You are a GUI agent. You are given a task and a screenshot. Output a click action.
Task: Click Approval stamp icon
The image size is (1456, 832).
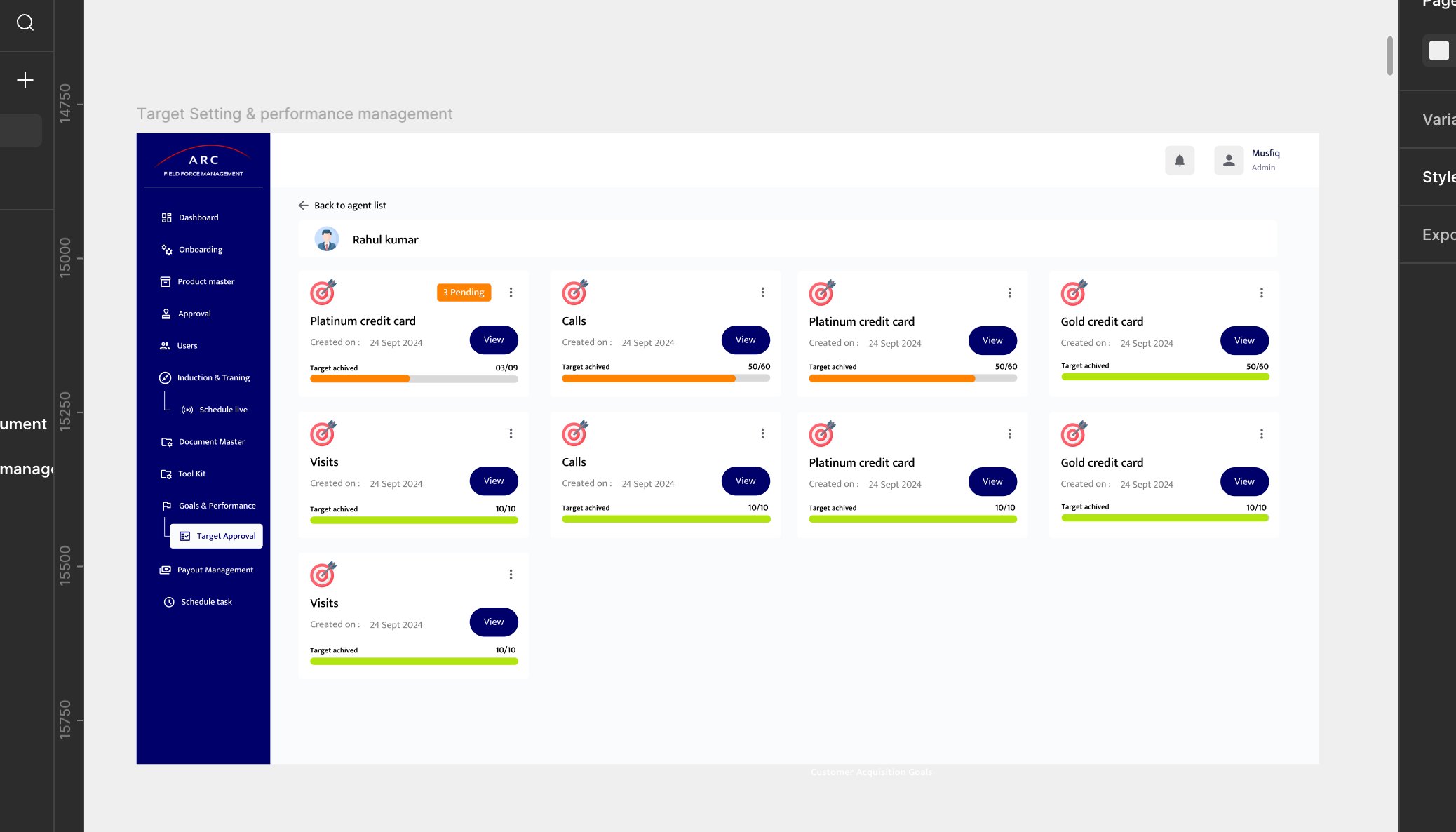point(166,314)
